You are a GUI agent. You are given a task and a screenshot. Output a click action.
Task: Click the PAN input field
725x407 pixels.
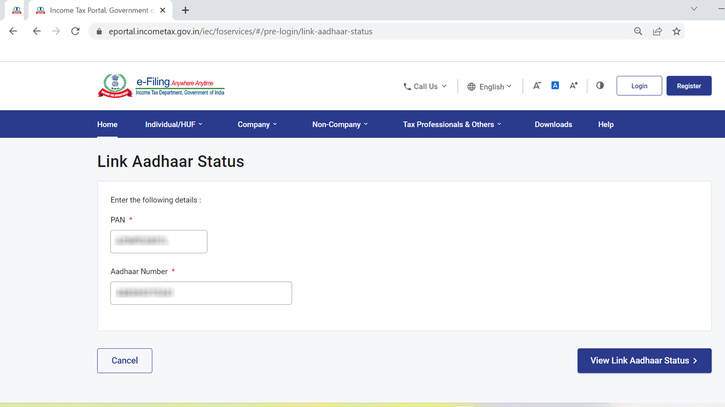pyautogui.click(x=159, y=241)
